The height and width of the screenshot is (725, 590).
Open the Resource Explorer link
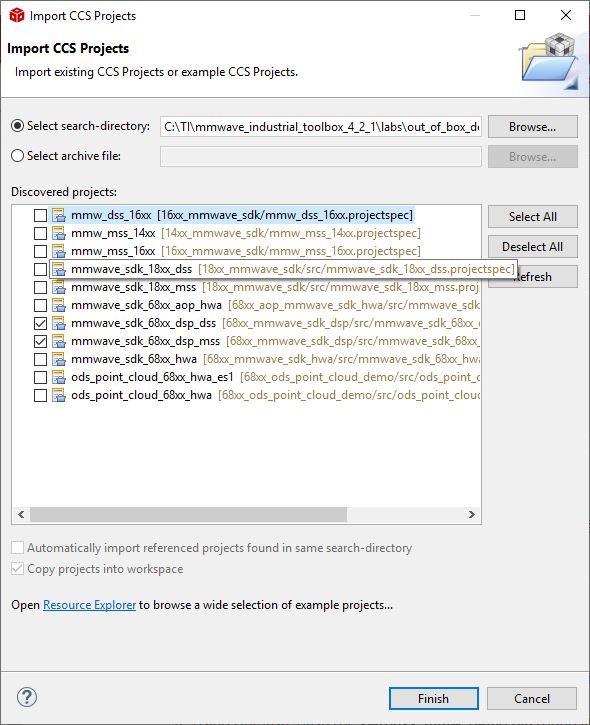89,605
